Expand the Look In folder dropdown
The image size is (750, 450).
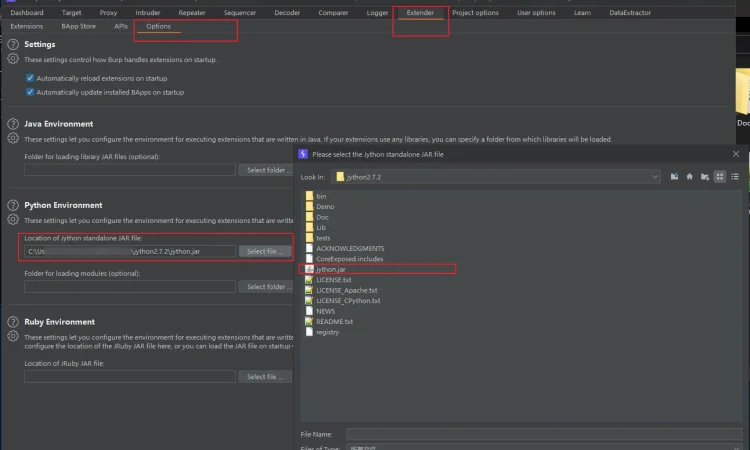[x=654, y=177]
